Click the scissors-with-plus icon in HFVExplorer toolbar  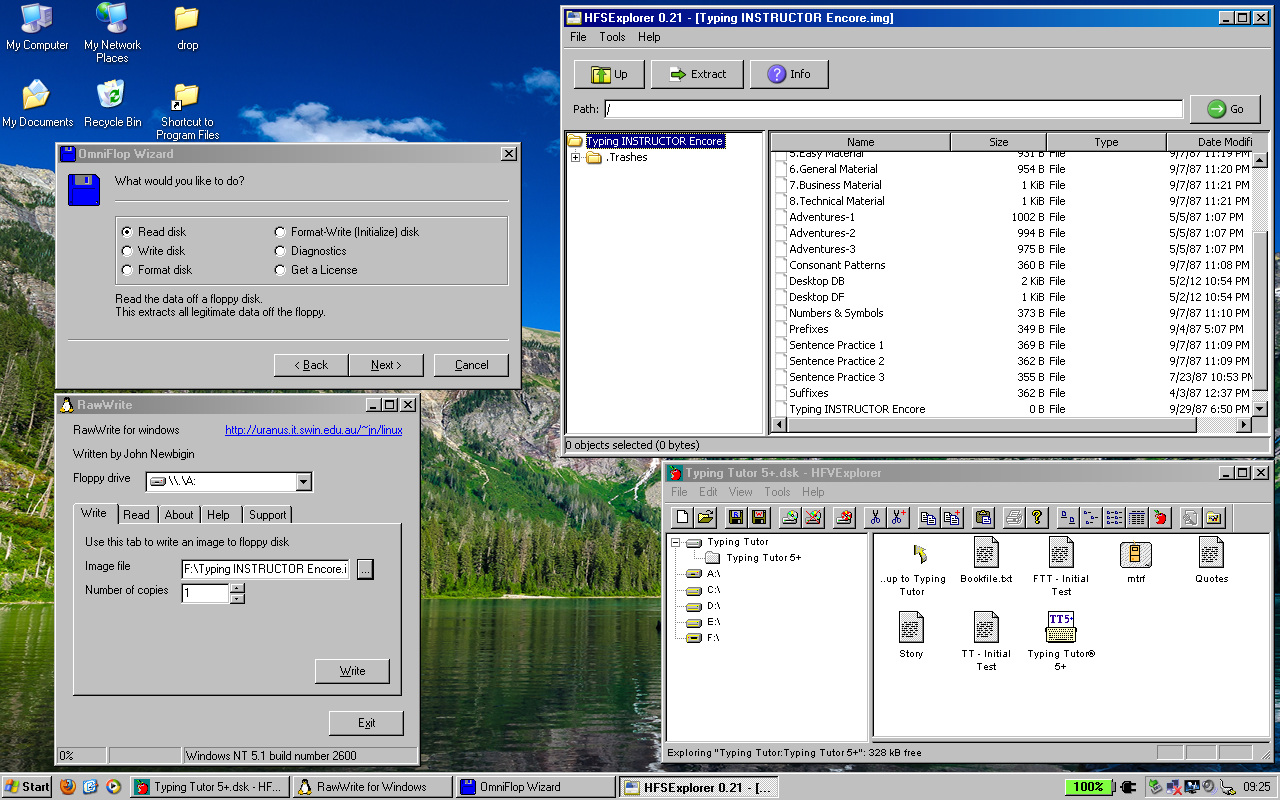[898, 517]
